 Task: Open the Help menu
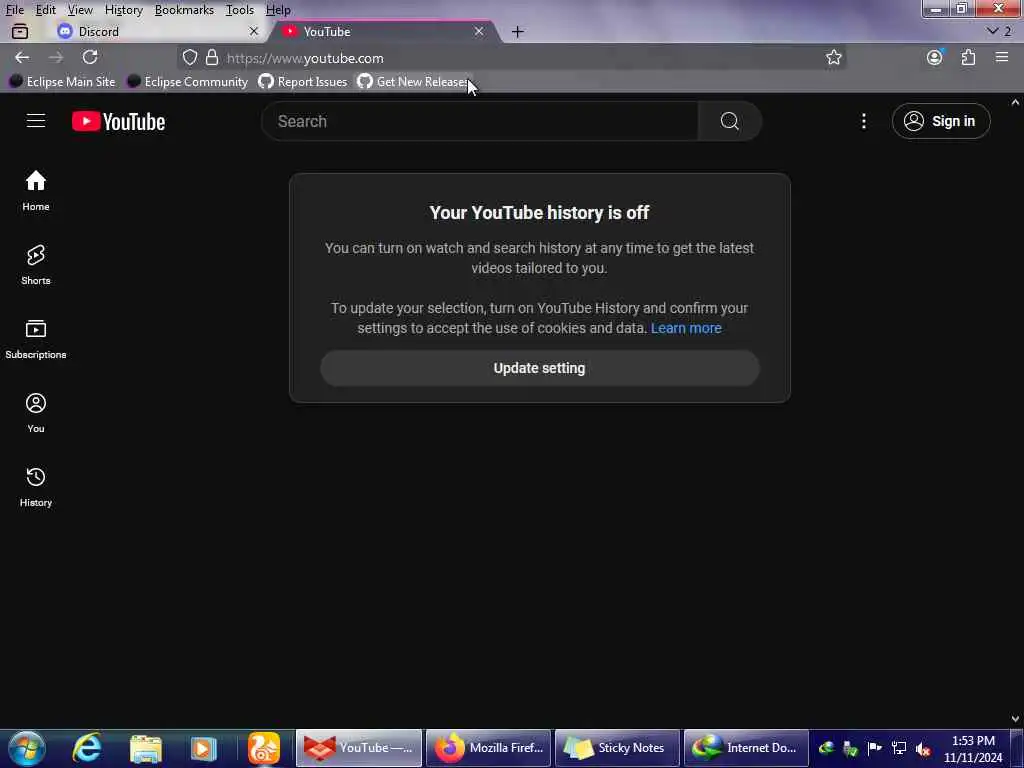pyautogui.click(x=278, y=10)
